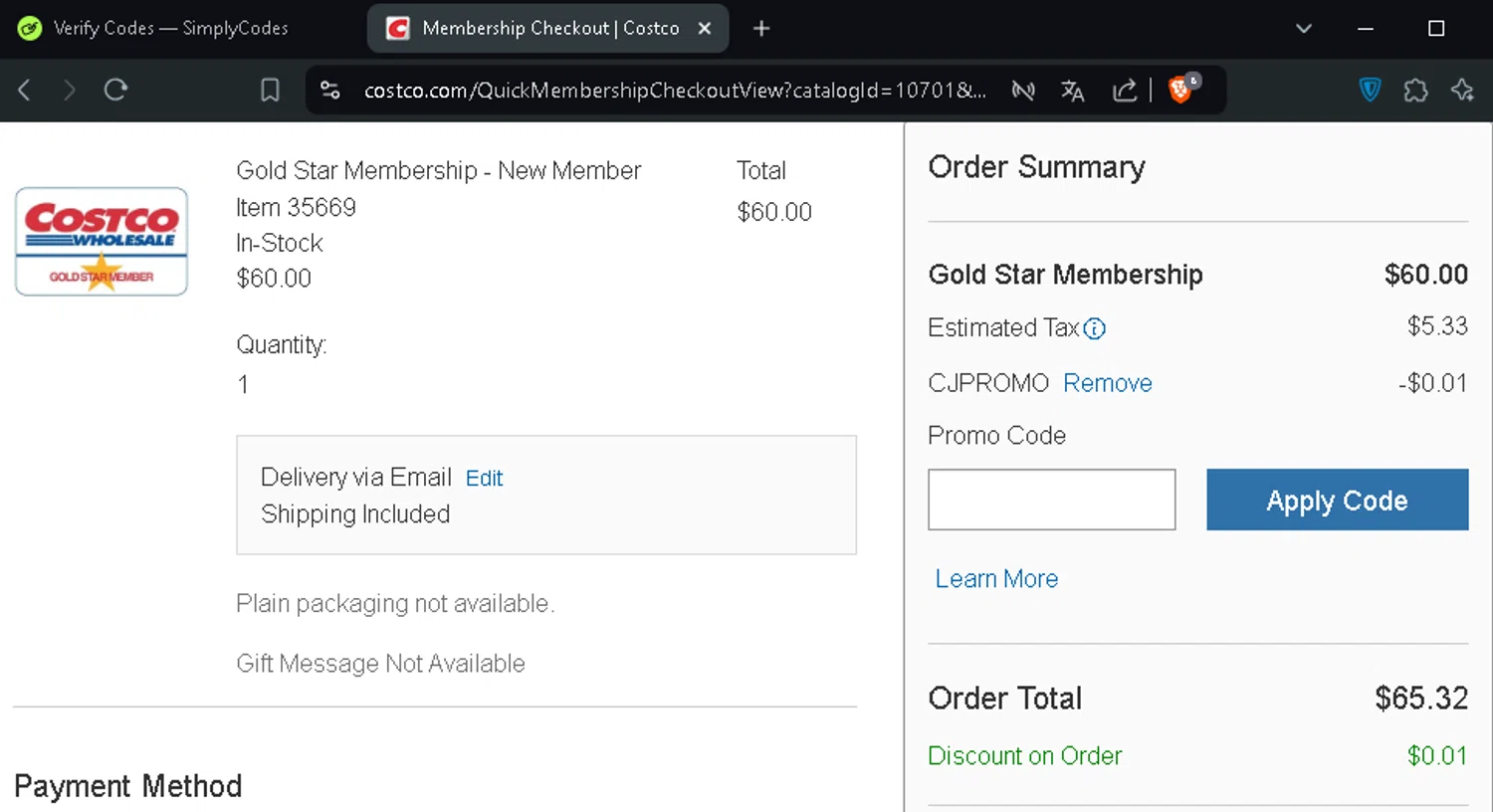
Task: Click the Order Total amount $65.32
Action: (x=1421, y=699)
